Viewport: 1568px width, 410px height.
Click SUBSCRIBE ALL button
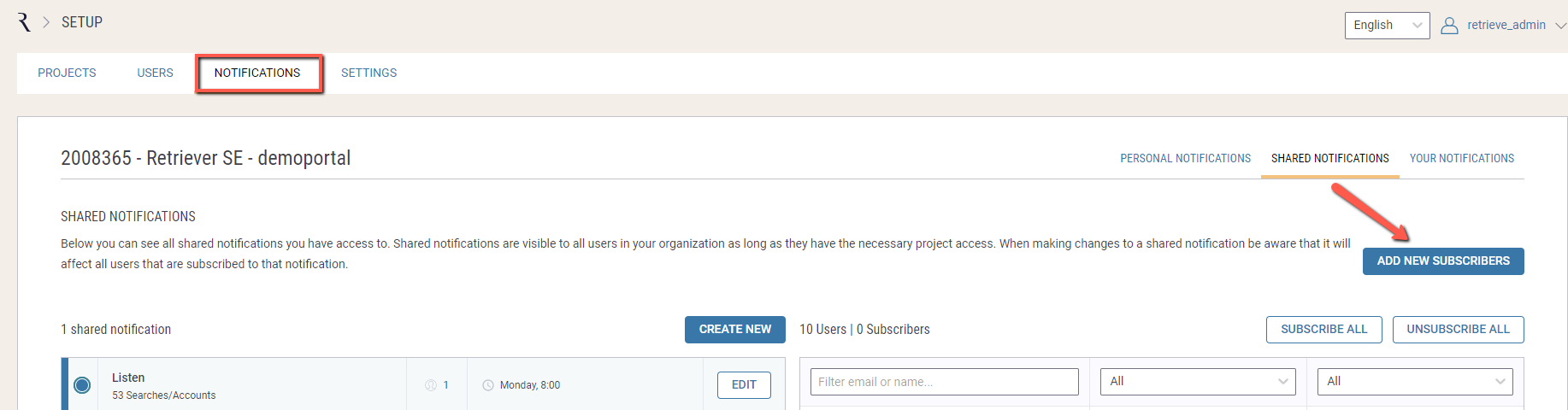[1323, 330]
